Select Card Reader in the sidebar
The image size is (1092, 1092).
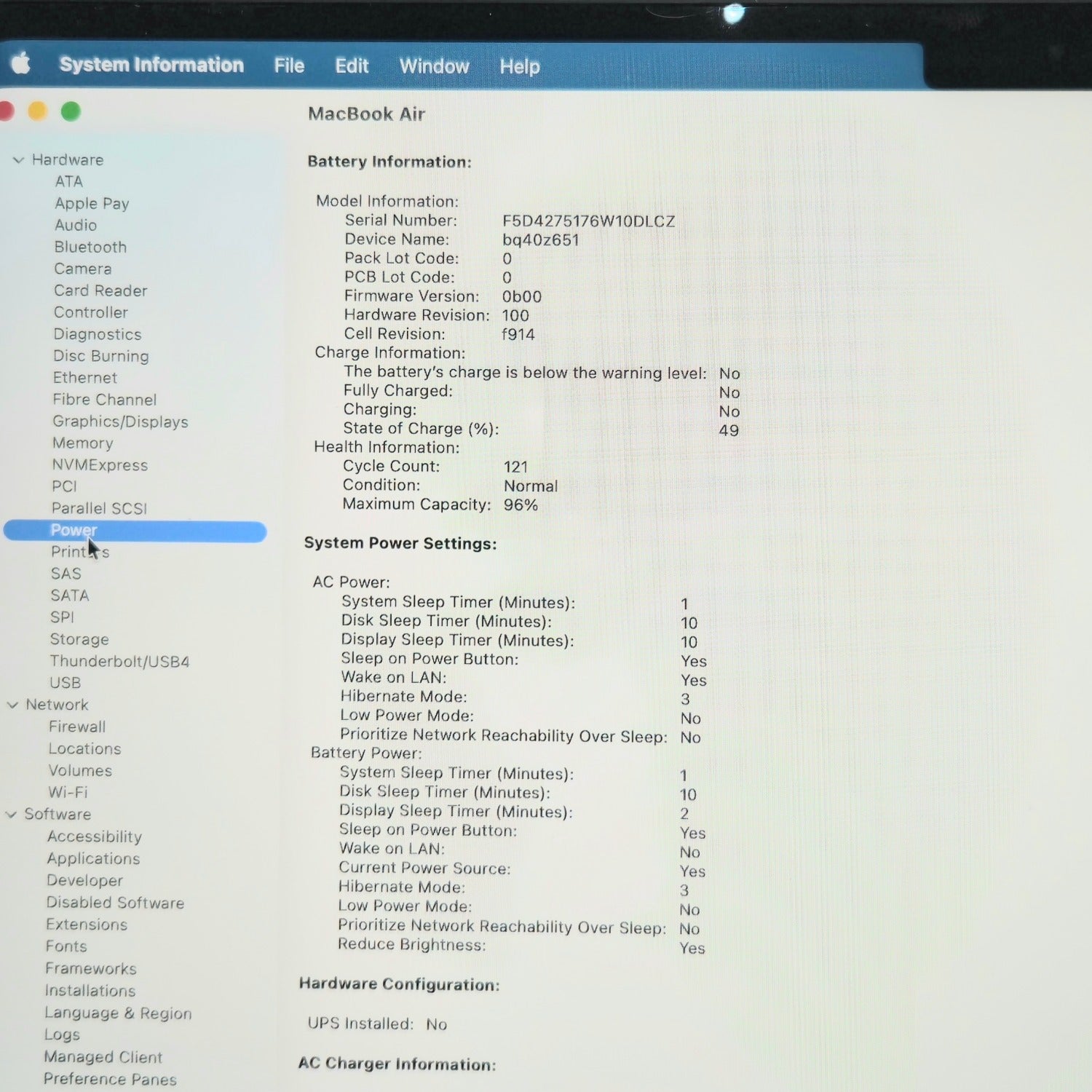coord(100,290)
